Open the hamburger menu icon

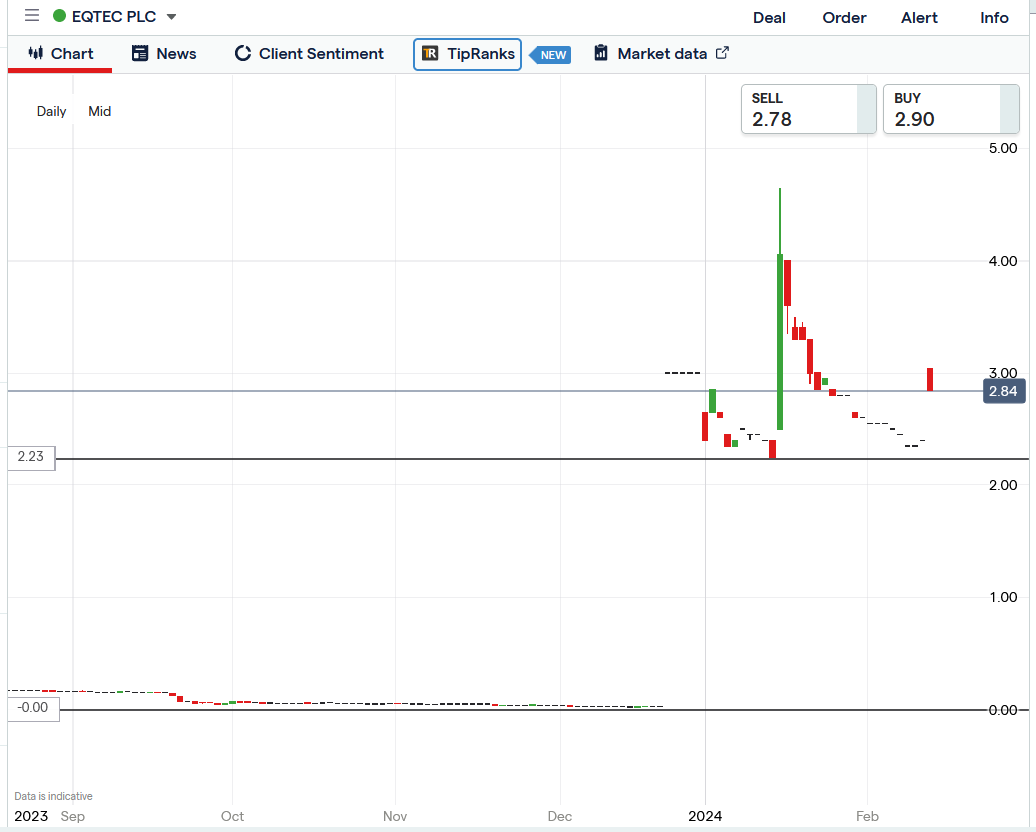[x=32, y=15]
